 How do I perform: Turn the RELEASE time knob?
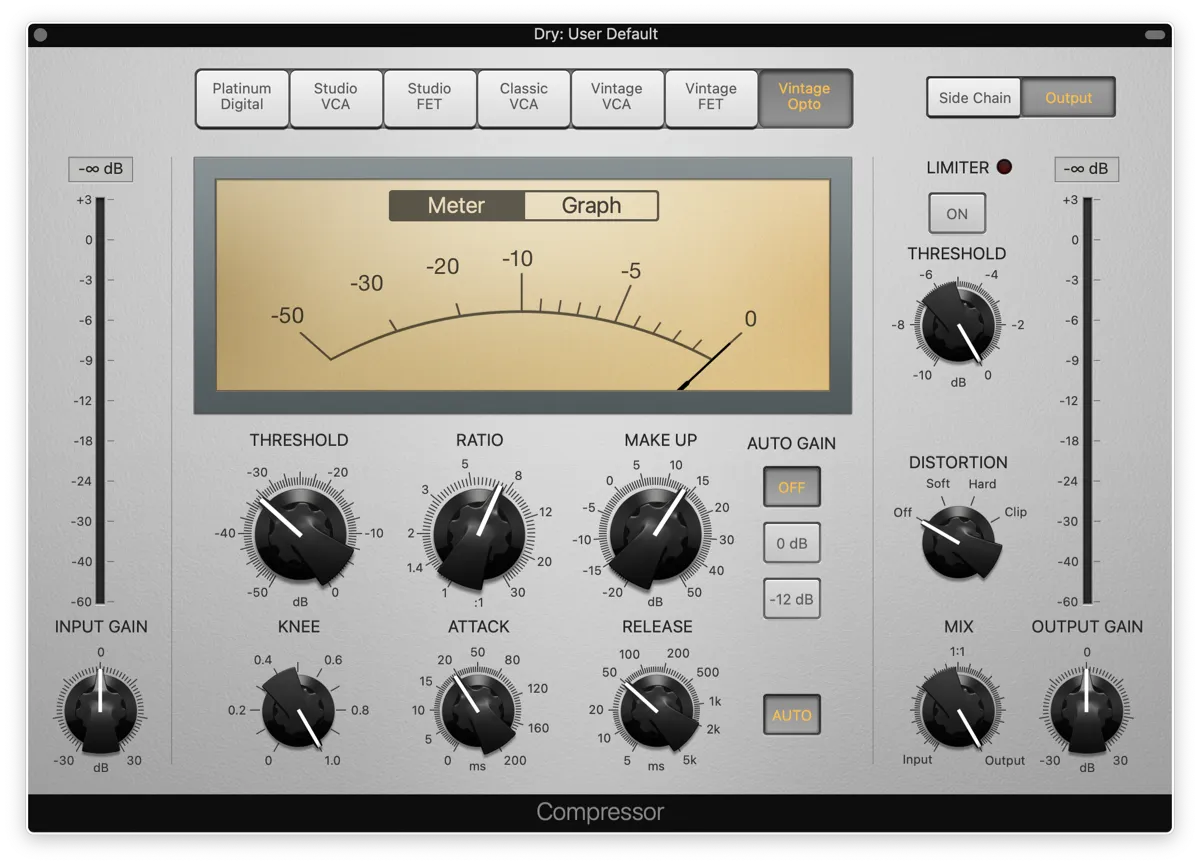click(656, 712)
